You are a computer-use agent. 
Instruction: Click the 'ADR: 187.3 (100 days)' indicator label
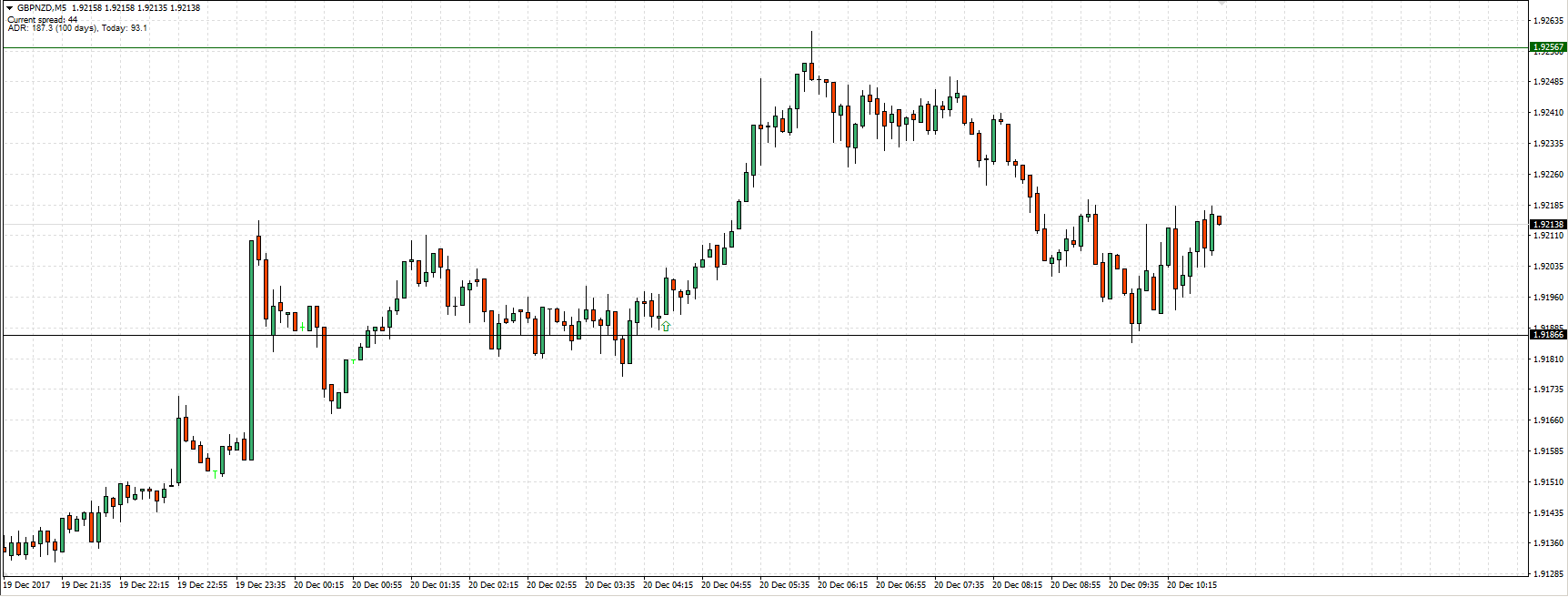tap(52, 28)
